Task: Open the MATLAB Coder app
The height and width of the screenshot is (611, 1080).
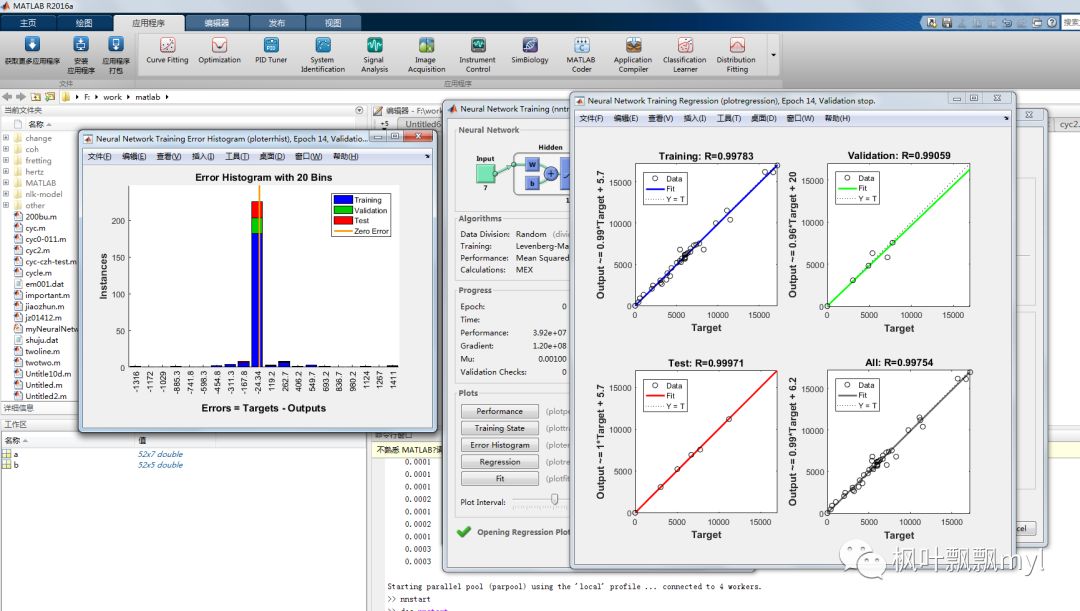Action: 581,55
